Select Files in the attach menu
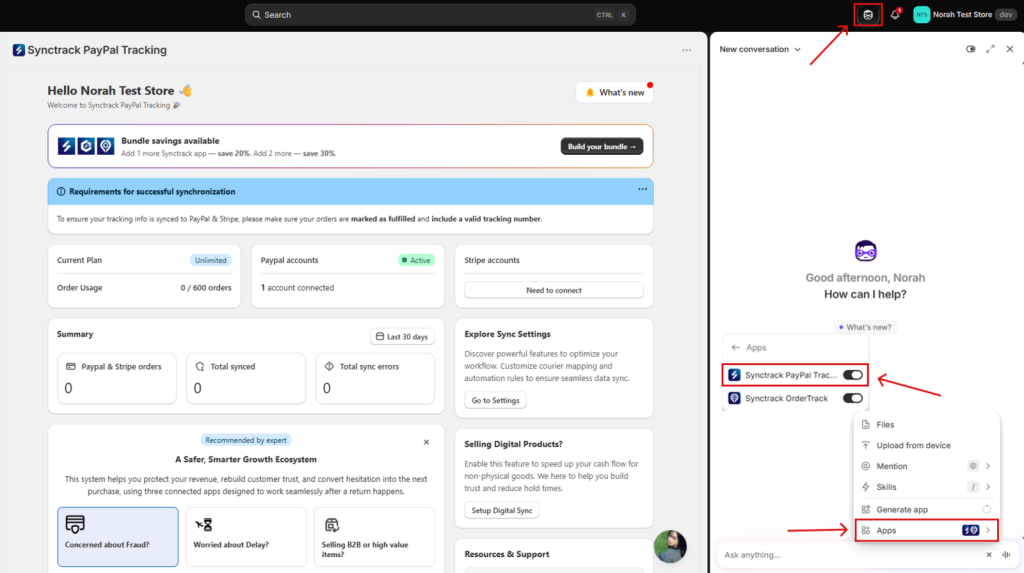 (926, 425)
